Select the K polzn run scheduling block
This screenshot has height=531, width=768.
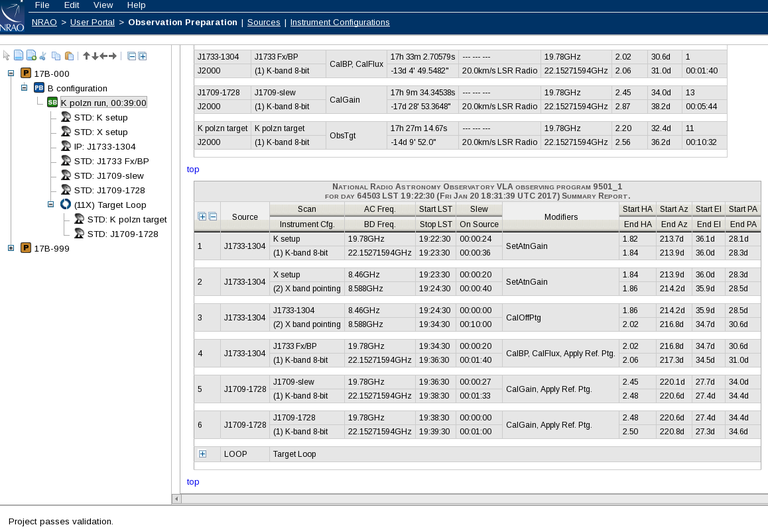coord(103,102)
